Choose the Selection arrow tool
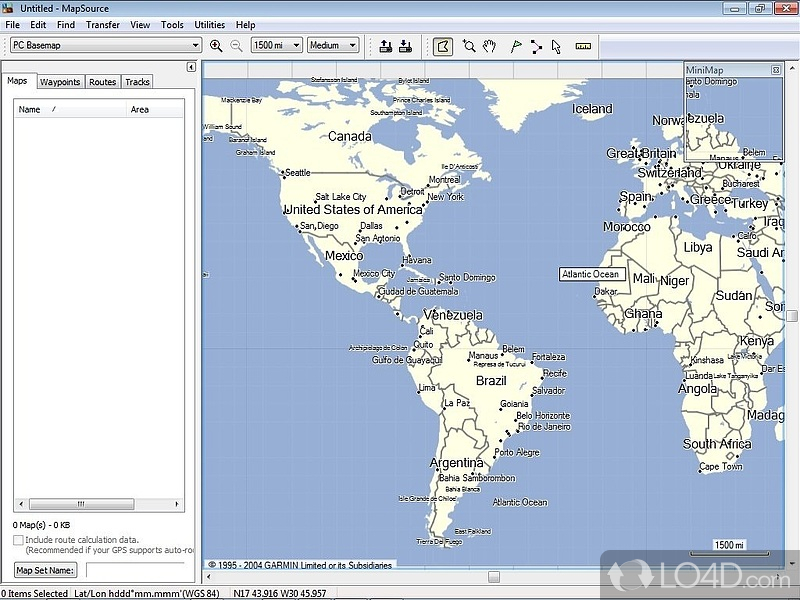 tap(557, 45)
